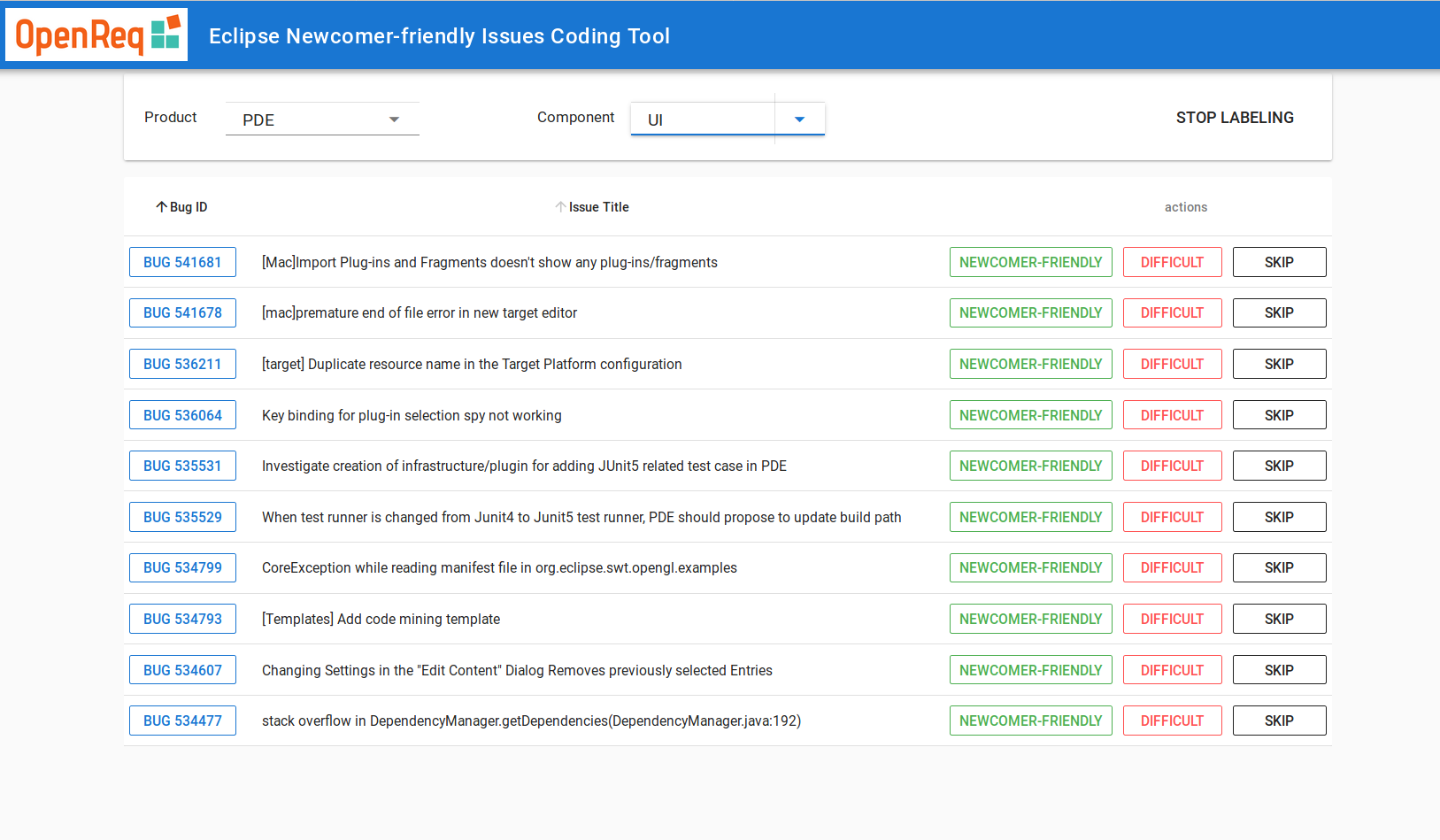The height and width of the screenshot is (840, 1440).
Task: Click the OpenReq logo
Action: 96,35
